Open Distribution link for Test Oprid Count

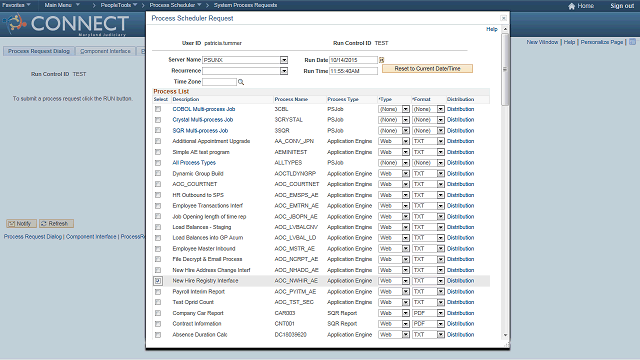(x=460, y=302)
